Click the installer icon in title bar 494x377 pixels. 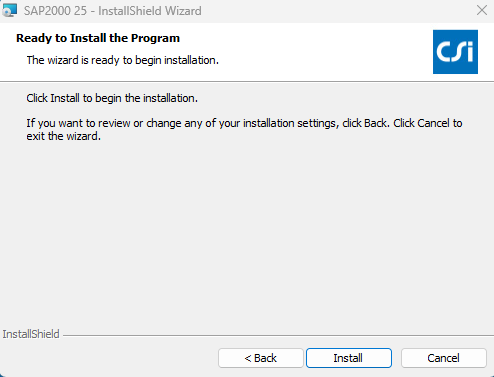point(9,10)
